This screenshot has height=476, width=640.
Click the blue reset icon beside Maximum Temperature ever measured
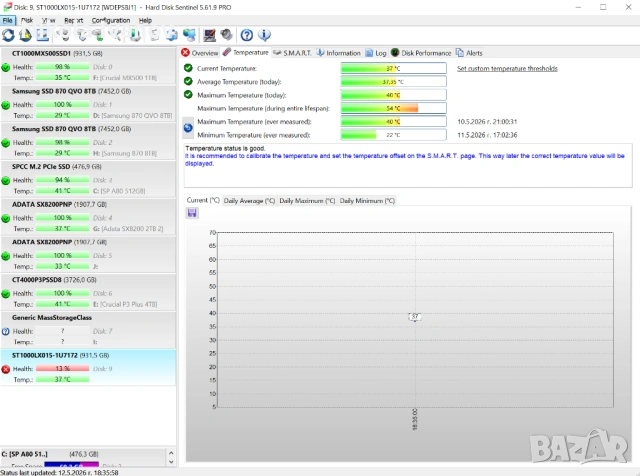click(188, 128)
